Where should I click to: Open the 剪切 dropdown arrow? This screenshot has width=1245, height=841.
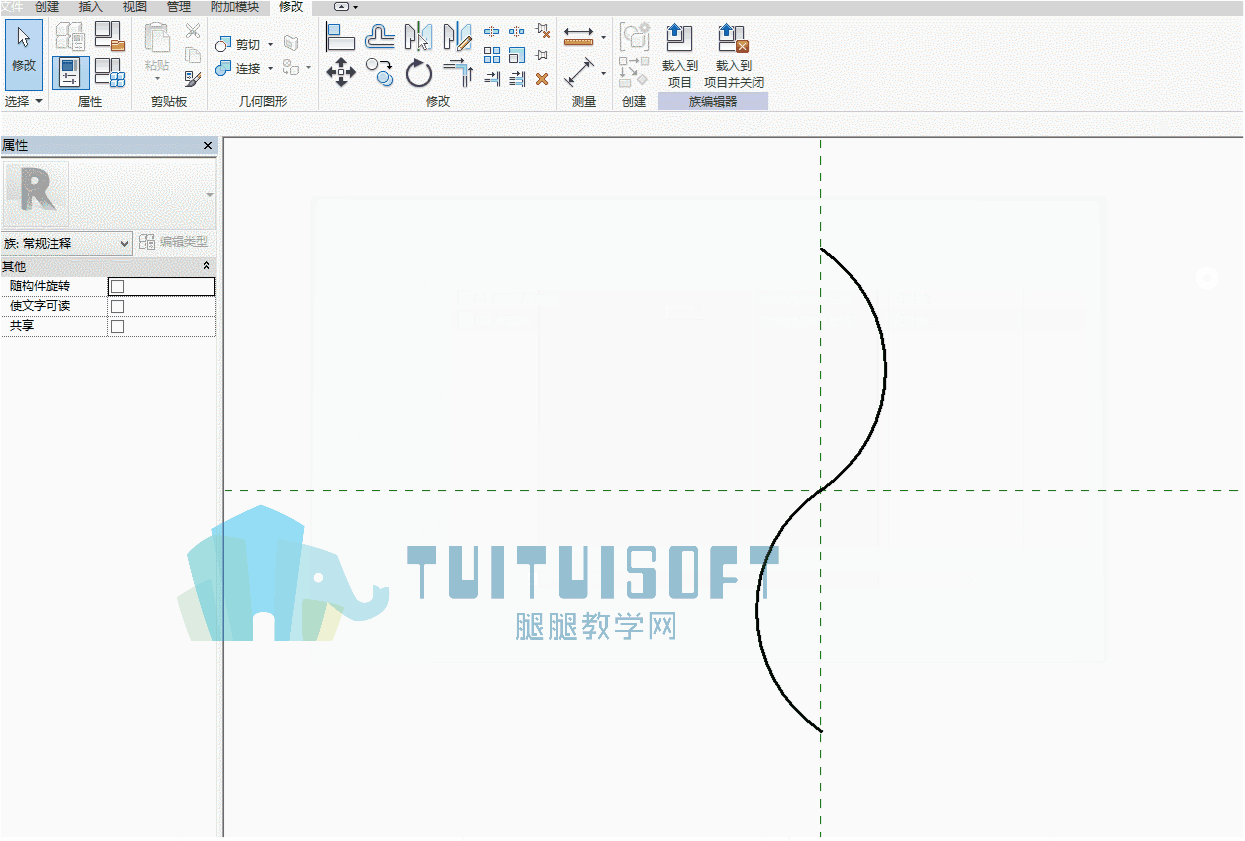270,45
